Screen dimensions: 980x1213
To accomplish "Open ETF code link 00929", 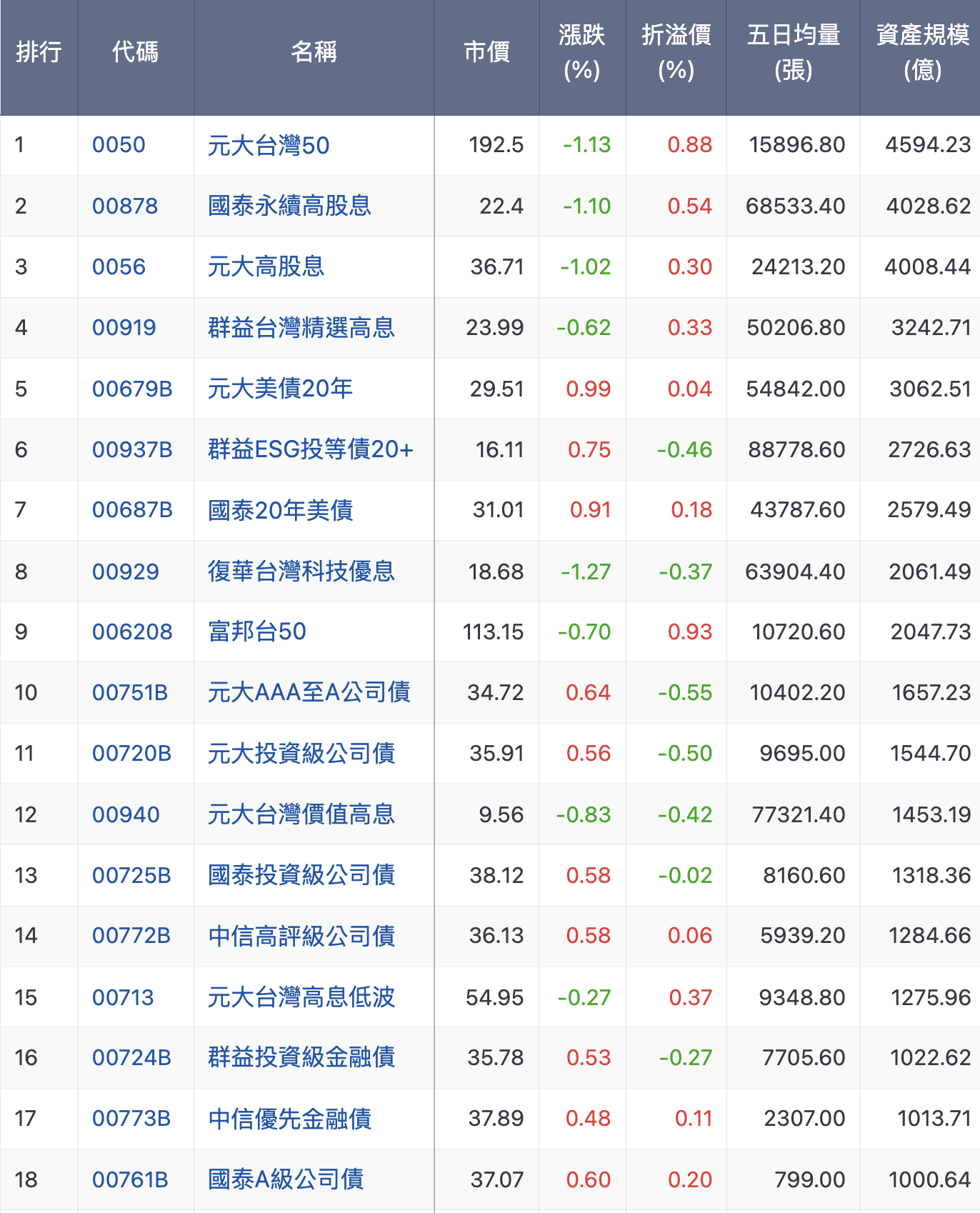I will (126, 571).
